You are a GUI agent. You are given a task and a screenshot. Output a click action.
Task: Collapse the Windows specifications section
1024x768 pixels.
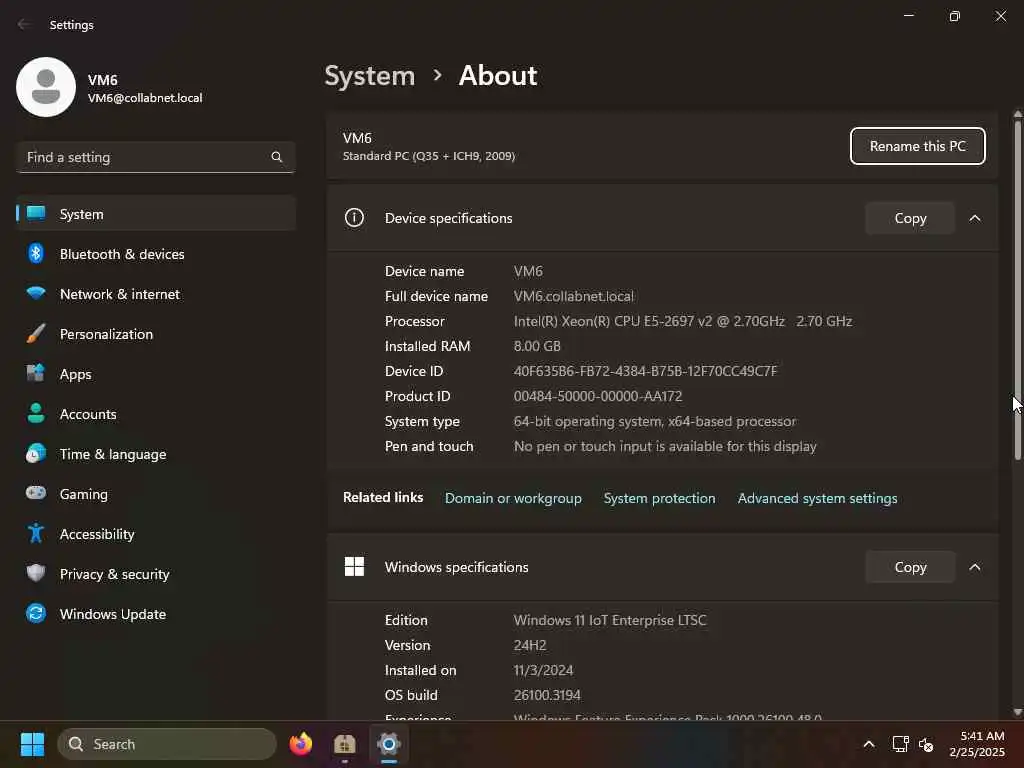click(x=975, y=567)
